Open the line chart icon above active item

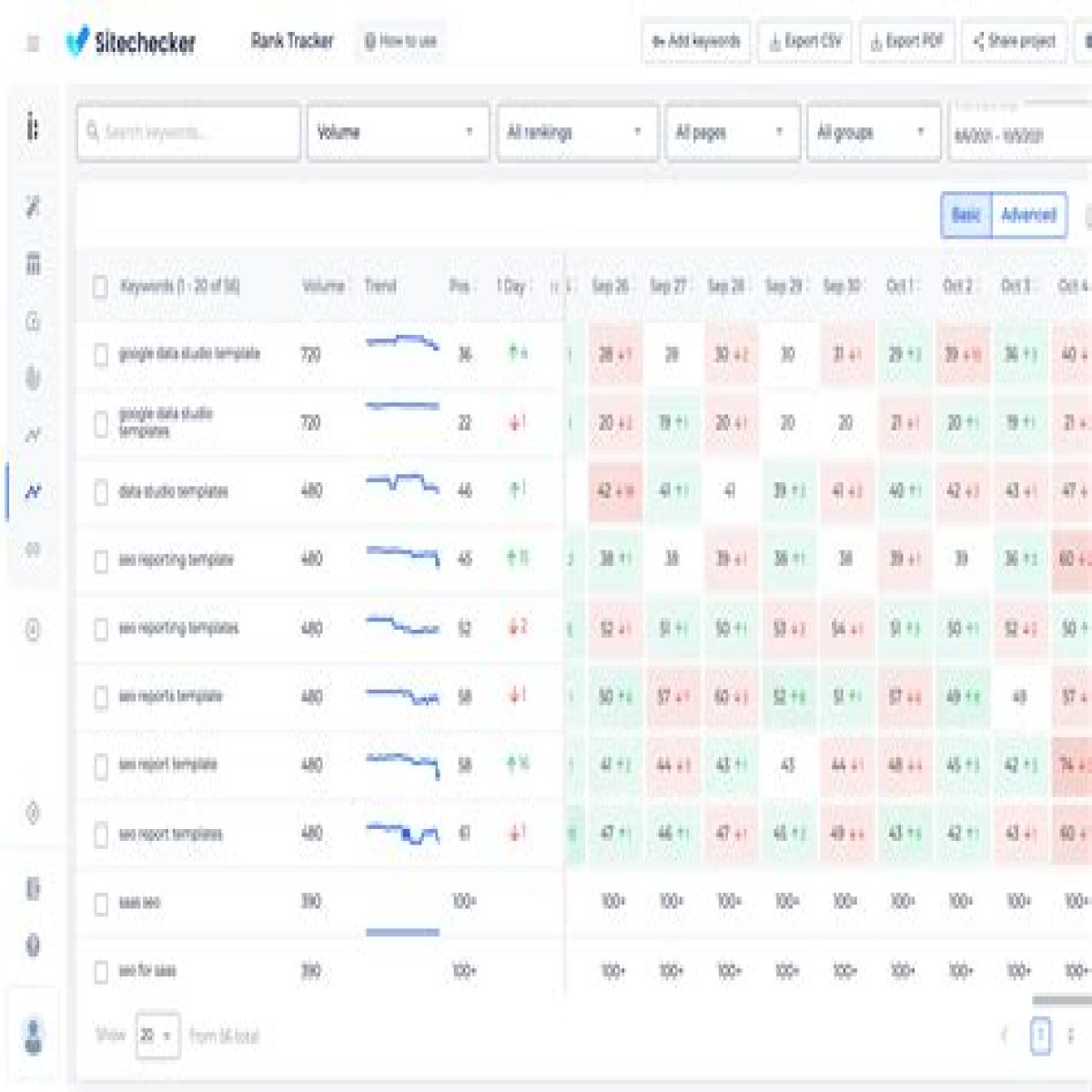click(33, 435)
